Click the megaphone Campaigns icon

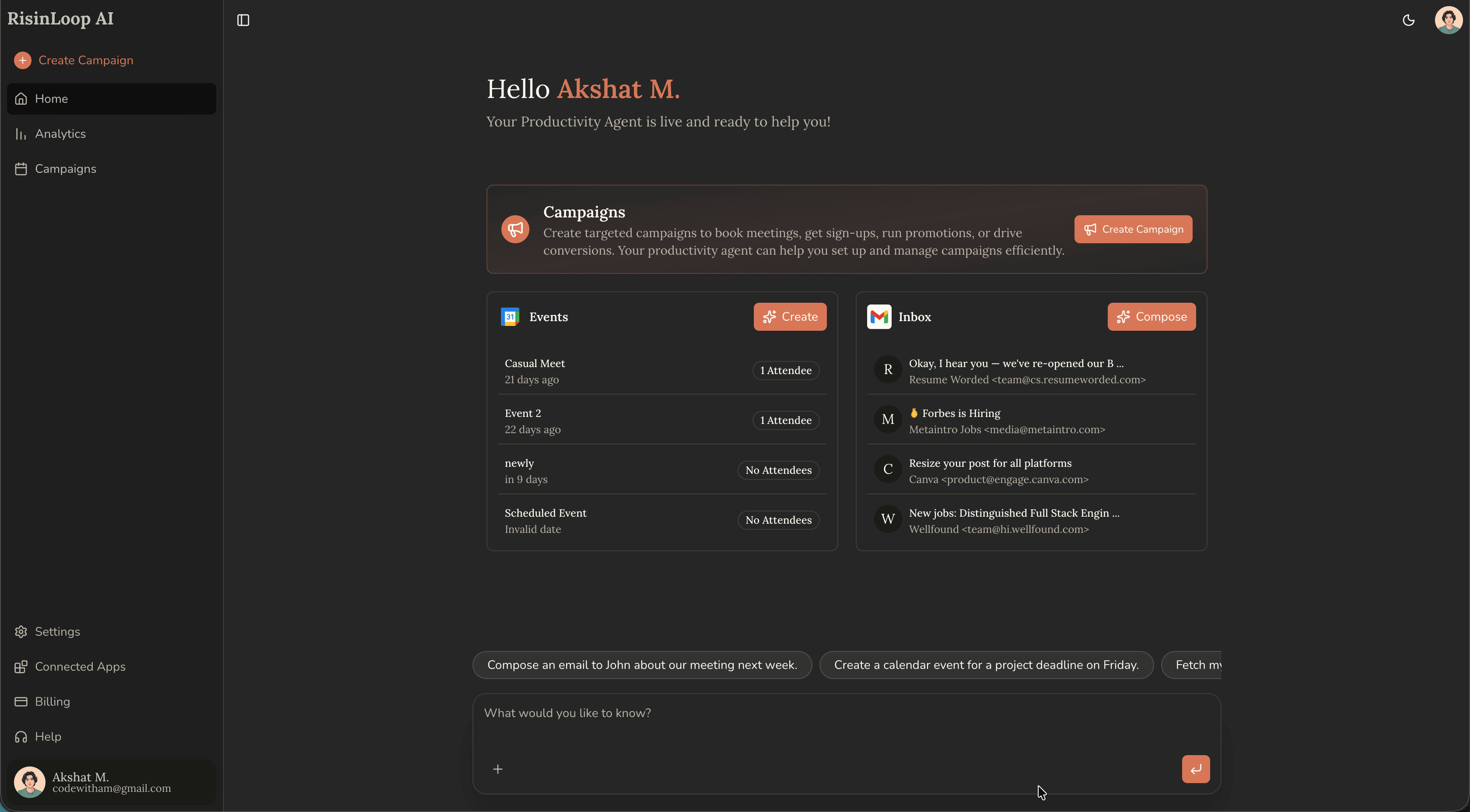click(515, 229)
